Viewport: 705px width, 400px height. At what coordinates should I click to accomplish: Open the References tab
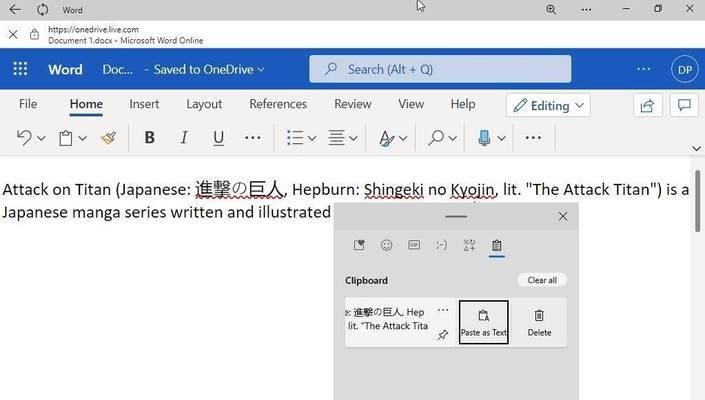[278, 104]
